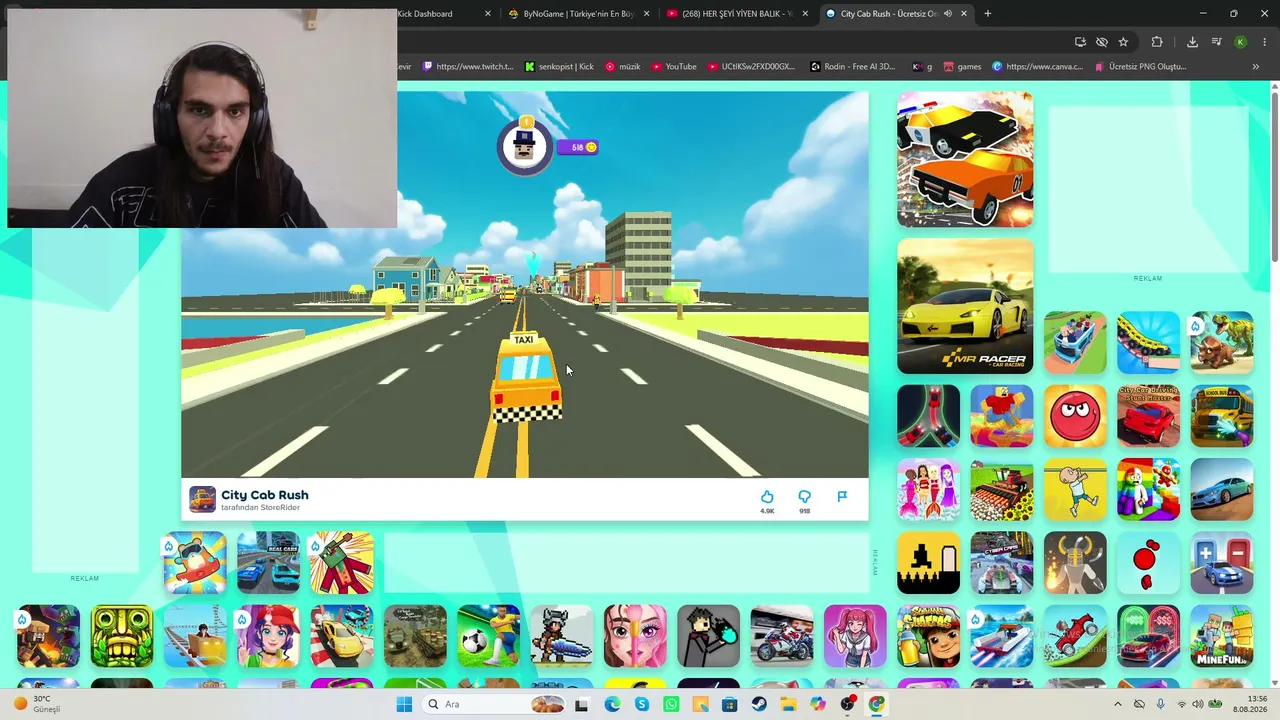Open the MineFun game thumbnail
This screenshot has height=720, width=1280.
coord(1222,636)
